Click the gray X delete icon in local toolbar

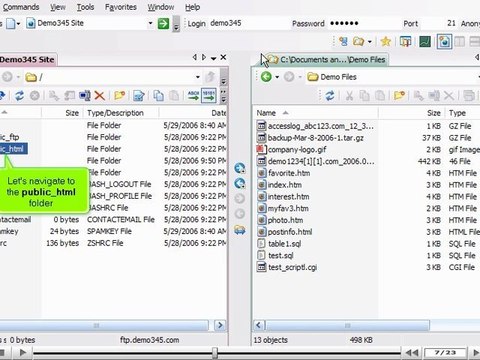coord(449,96)
